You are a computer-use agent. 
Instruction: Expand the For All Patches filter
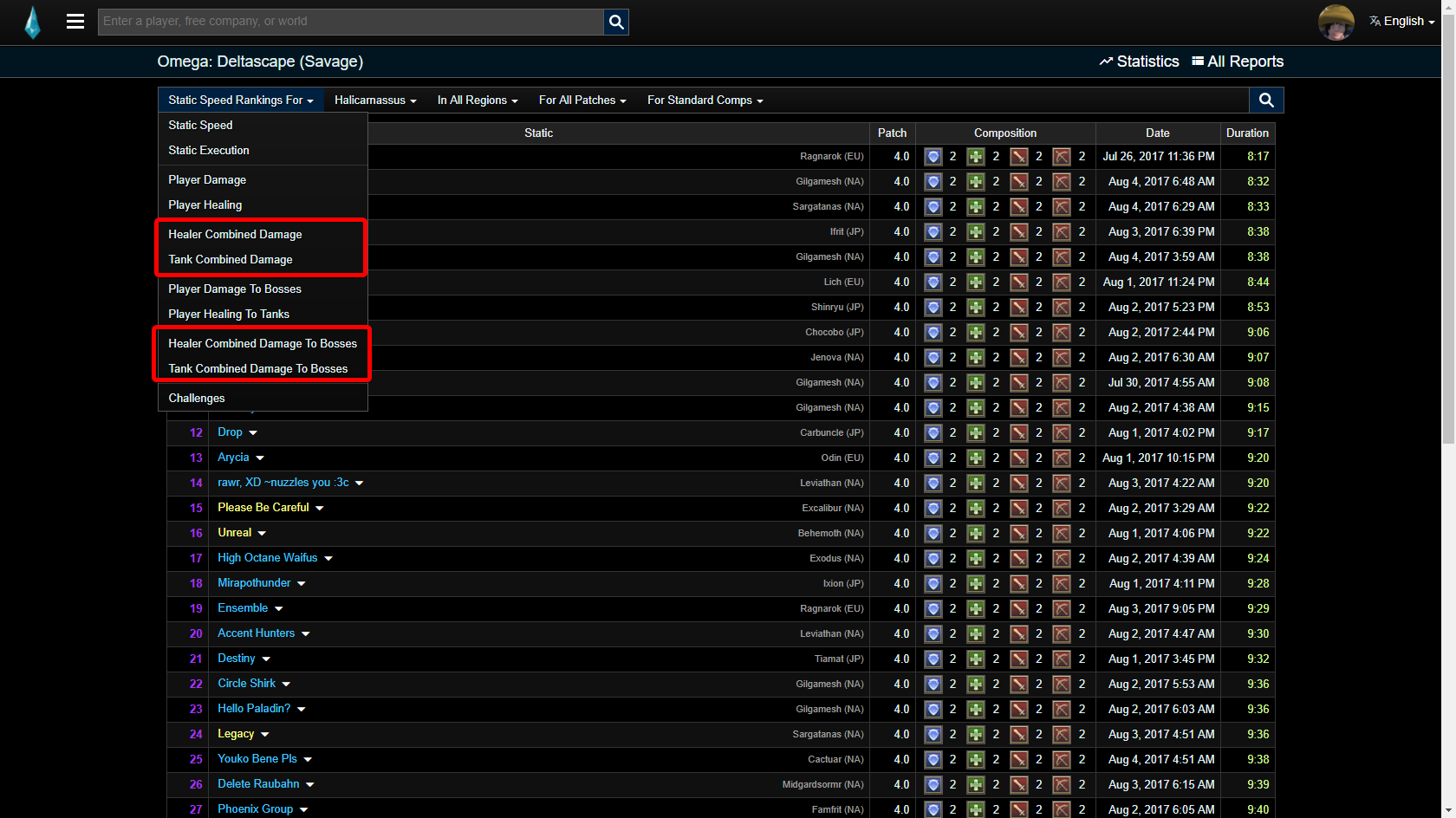coord(582,101)
